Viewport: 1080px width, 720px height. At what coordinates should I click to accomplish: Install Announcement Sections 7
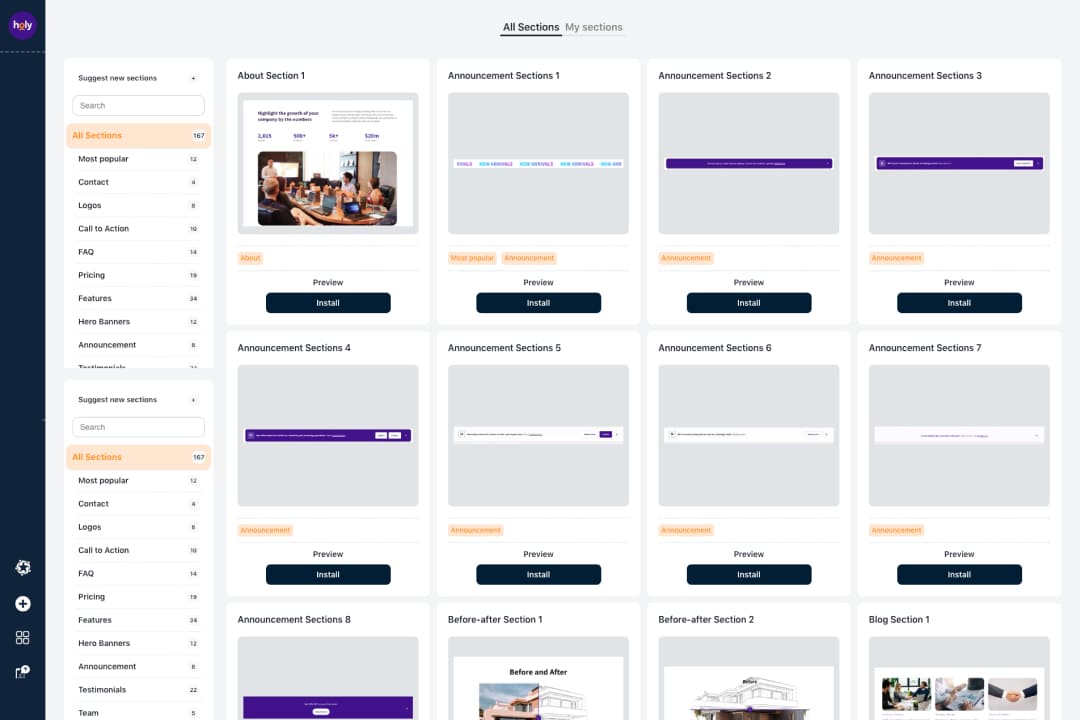pos(959,575)
